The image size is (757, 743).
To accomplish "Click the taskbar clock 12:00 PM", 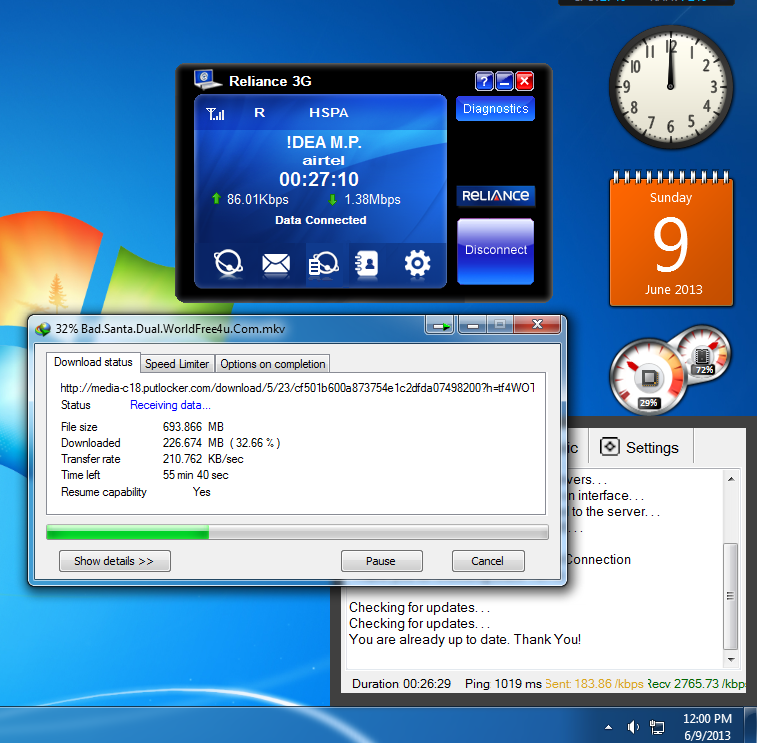I will click(707, 727).
